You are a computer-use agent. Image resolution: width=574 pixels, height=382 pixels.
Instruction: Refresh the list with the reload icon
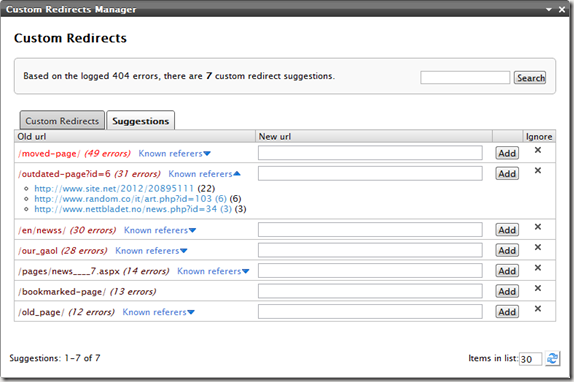(x=552, y=358)
